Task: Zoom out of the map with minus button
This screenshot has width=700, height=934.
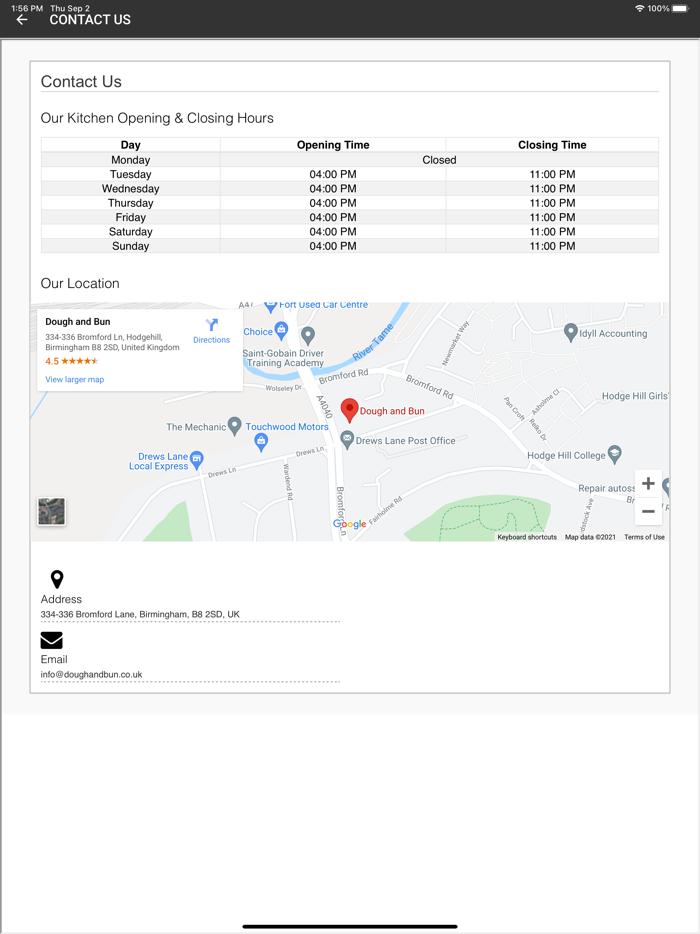Action: coord(648,511)
